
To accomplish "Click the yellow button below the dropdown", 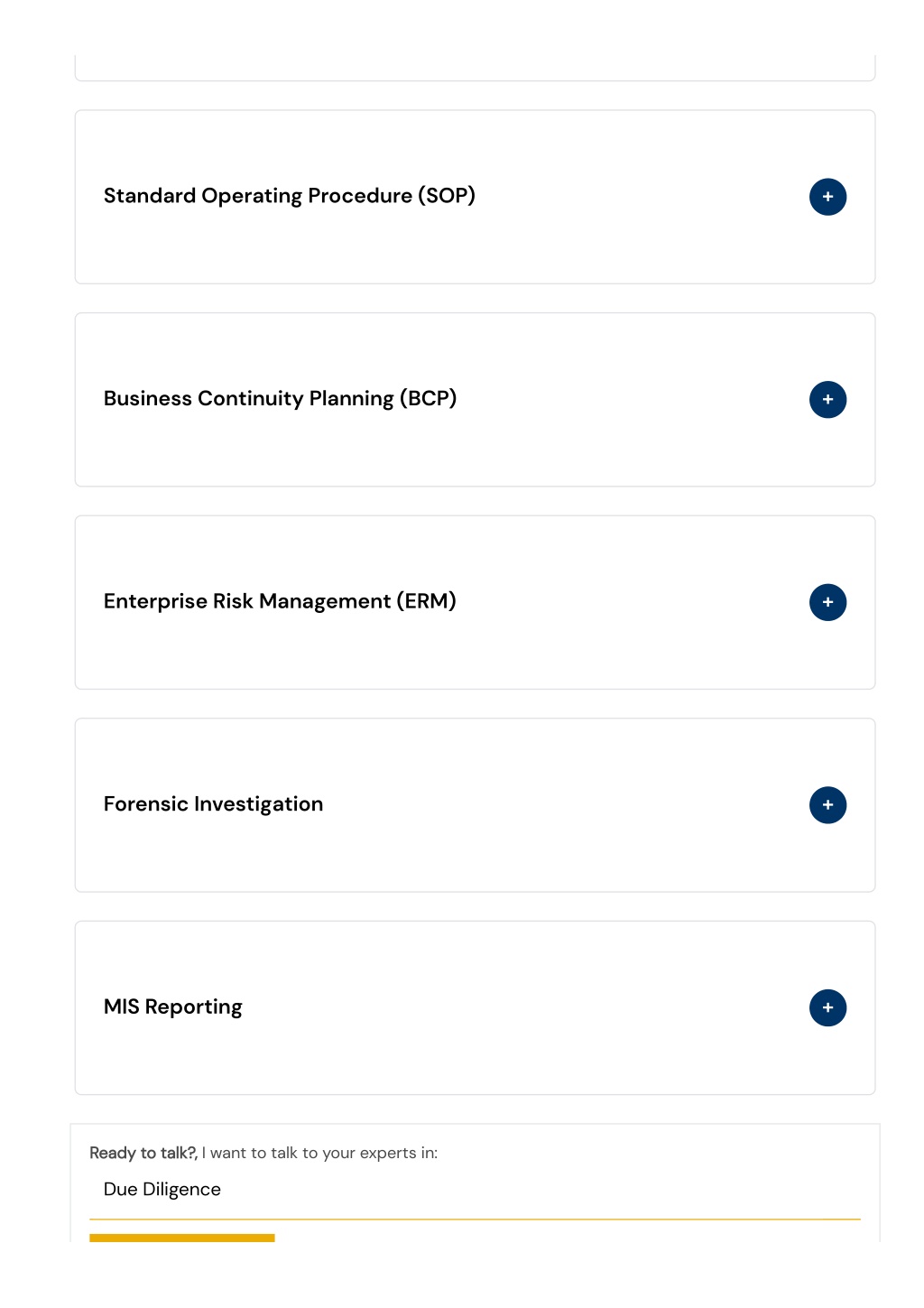I will (182, 1238).
